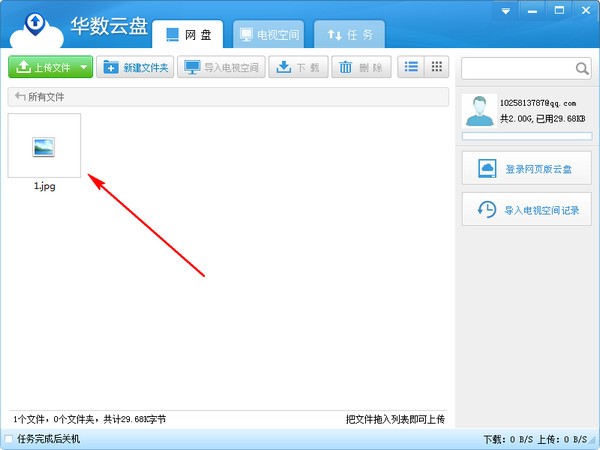This screenshot has height=450, width=600.
Task: Open the 网盘 tab
Action: 188,34
